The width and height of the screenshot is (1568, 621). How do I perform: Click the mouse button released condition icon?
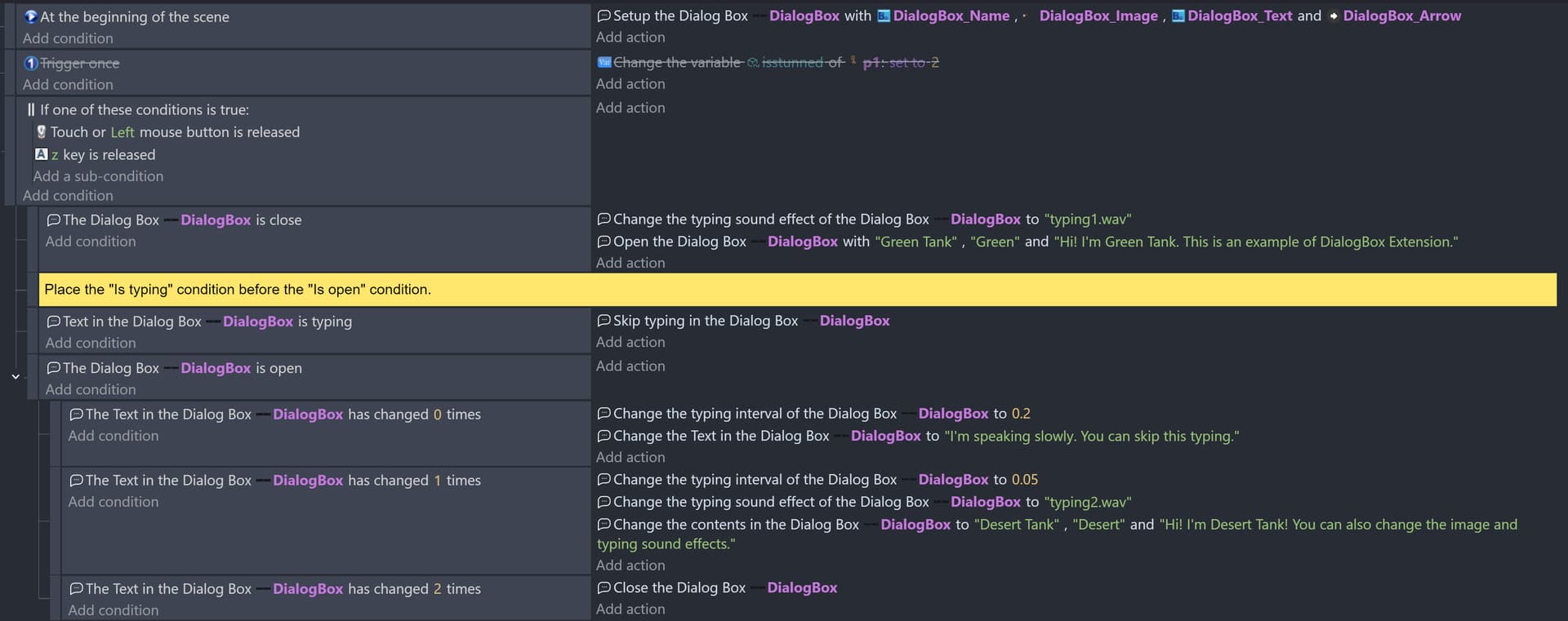(x=41, y=132)
